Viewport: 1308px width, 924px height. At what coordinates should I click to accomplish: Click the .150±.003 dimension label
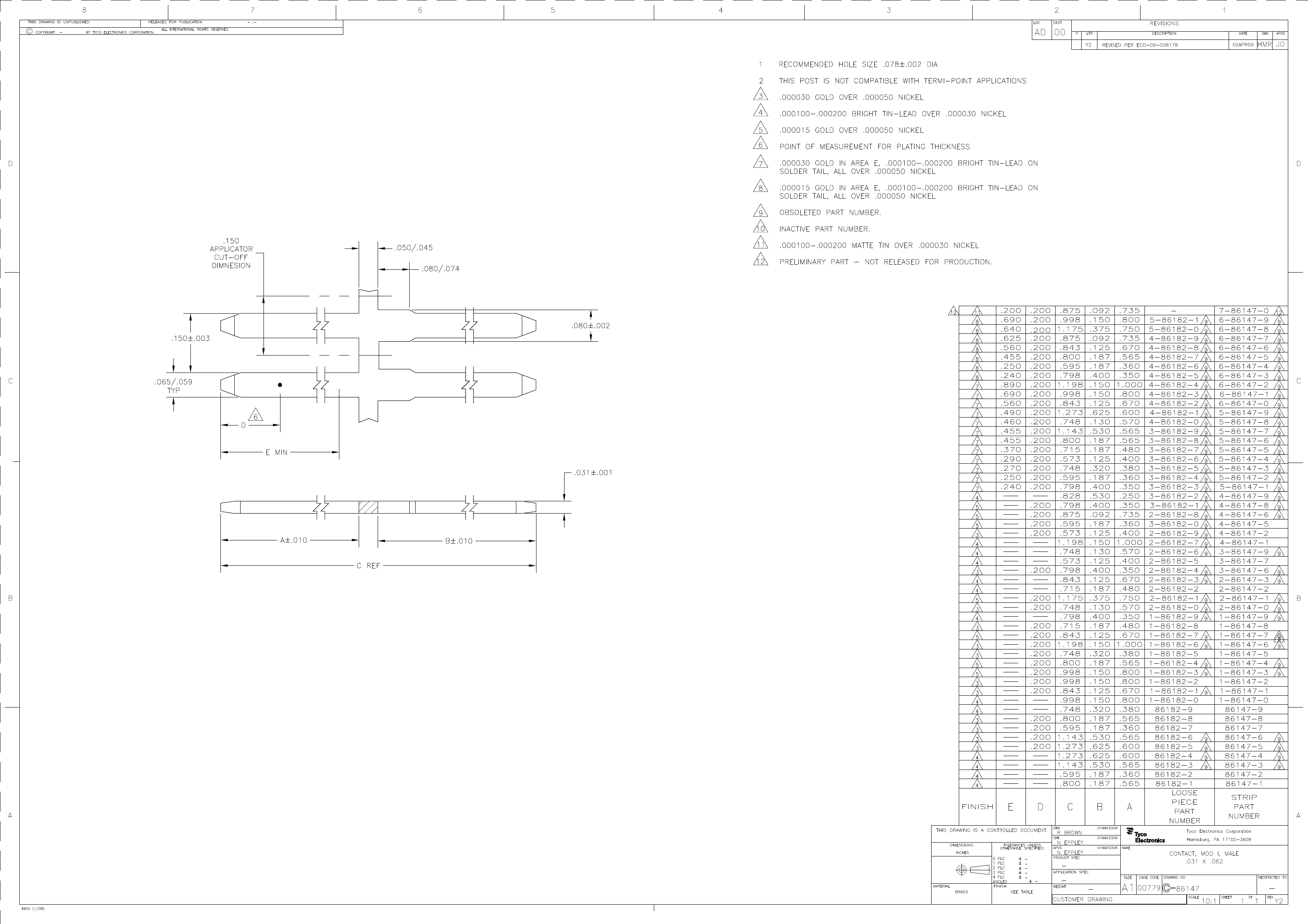190,339
